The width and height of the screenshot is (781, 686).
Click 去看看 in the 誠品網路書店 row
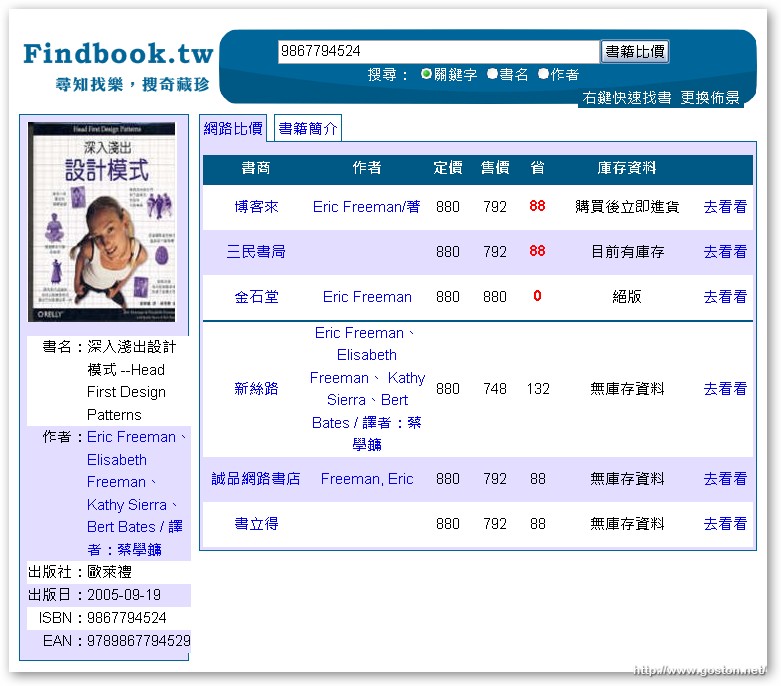[x=725, y=479]
